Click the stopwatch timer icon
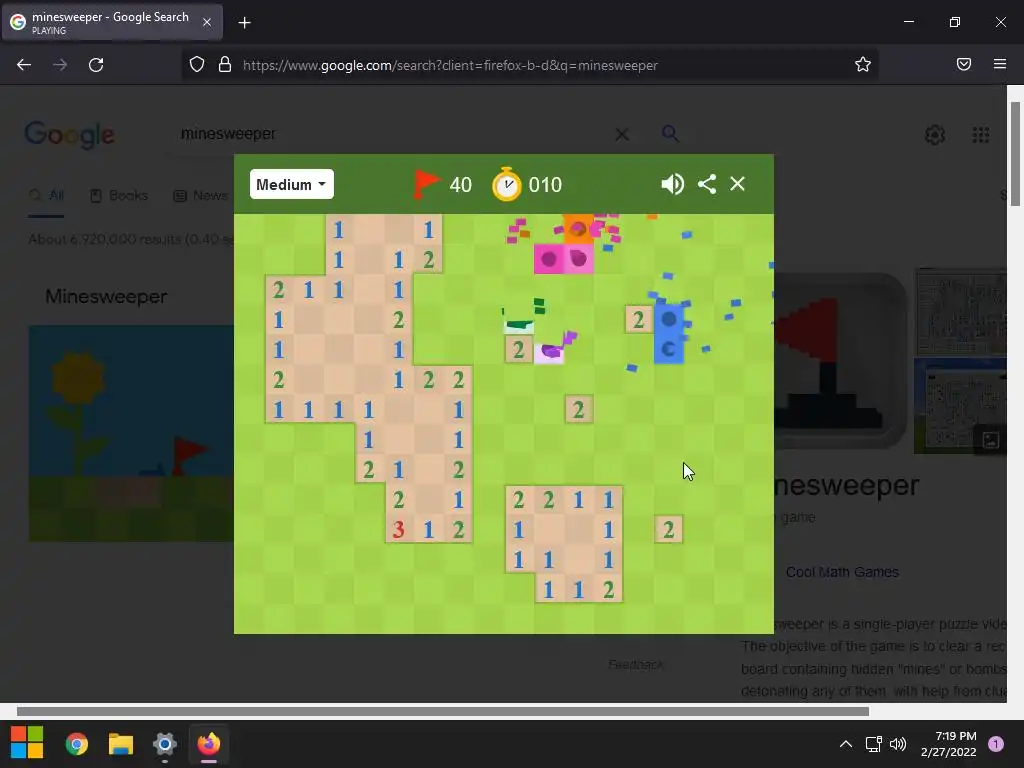The height and width of the screenshot is (768, 1024). (x=506, y=184)
